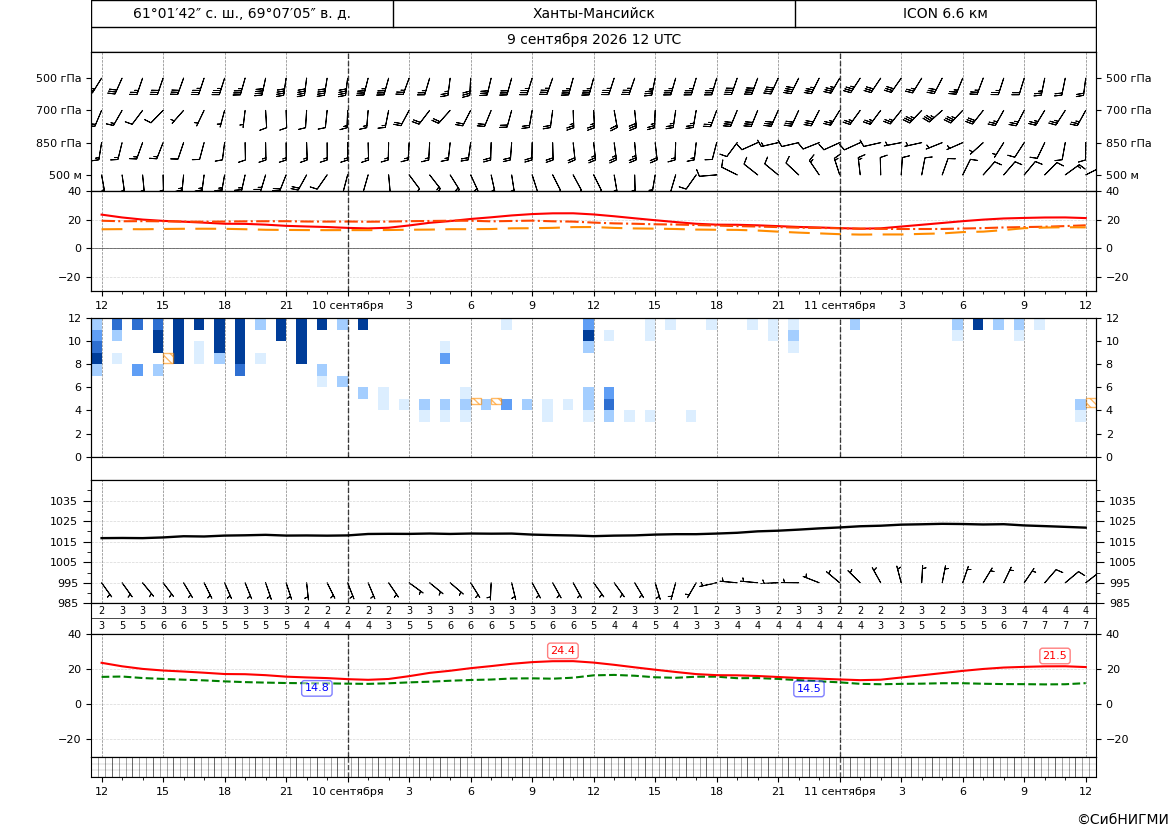Click the 11 сентября label on bottom axis
This screenshot has height=827, width=1169.
tap(839, 791)
